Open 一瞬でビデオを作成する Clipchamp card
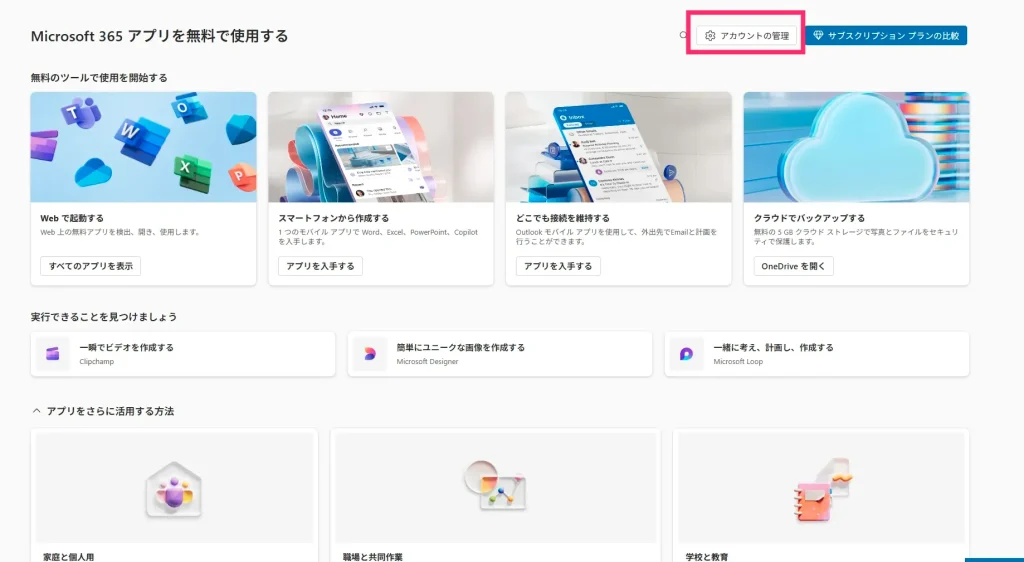The image size is (1024, 562). [x=183, y=354]
